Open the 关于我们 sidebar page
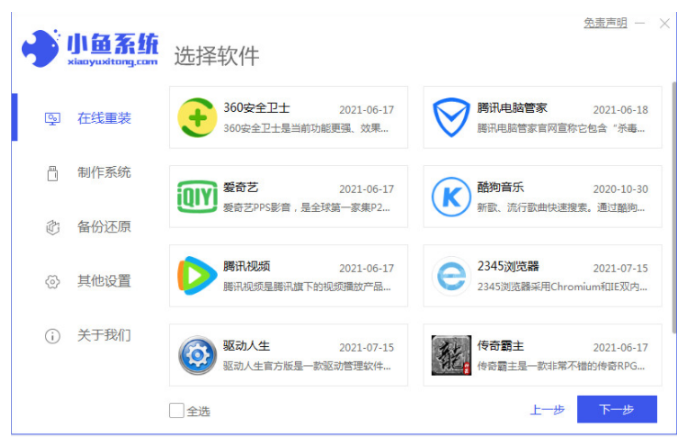The height and width of the screenshot is (442, 686). (104, 335)
